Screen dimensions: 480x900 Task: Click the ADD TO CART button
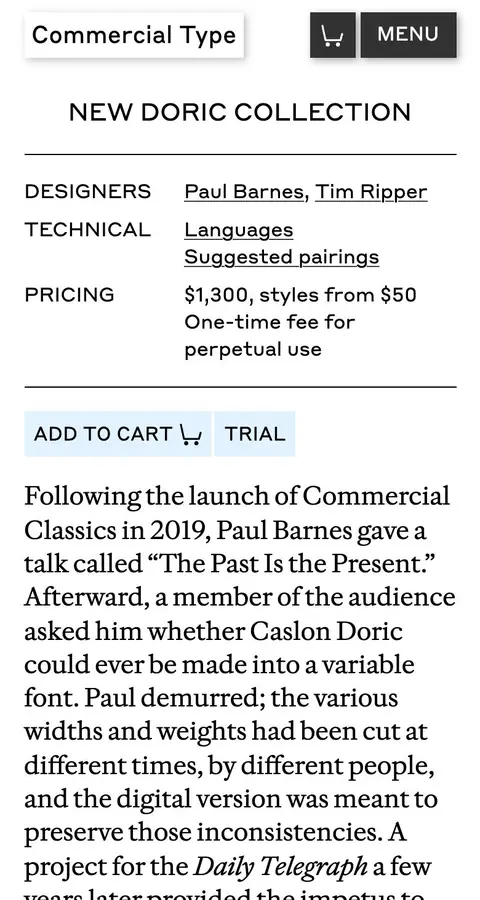click(x=118, y=434)
